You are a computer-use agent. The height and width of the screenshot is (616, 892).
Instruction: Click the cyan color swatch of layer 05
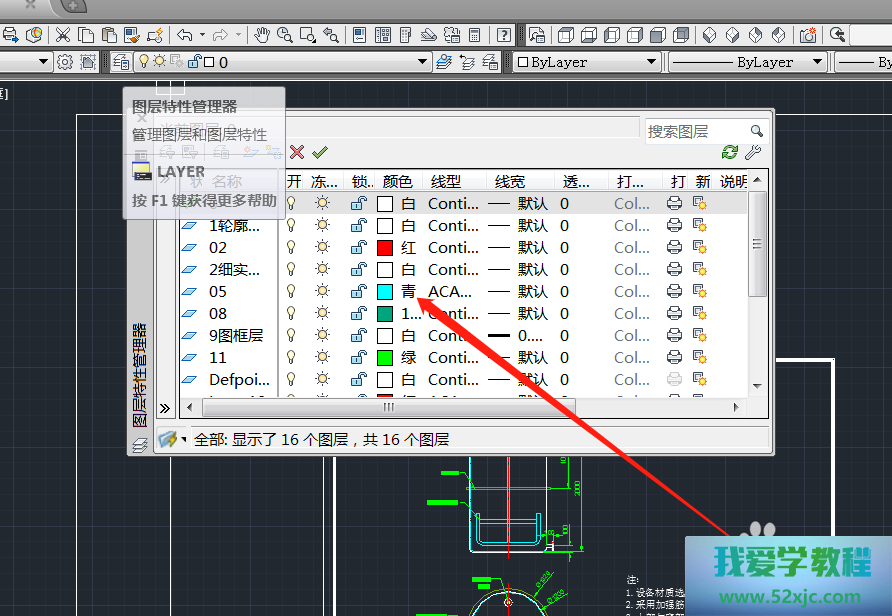click(x=385, y=292)
